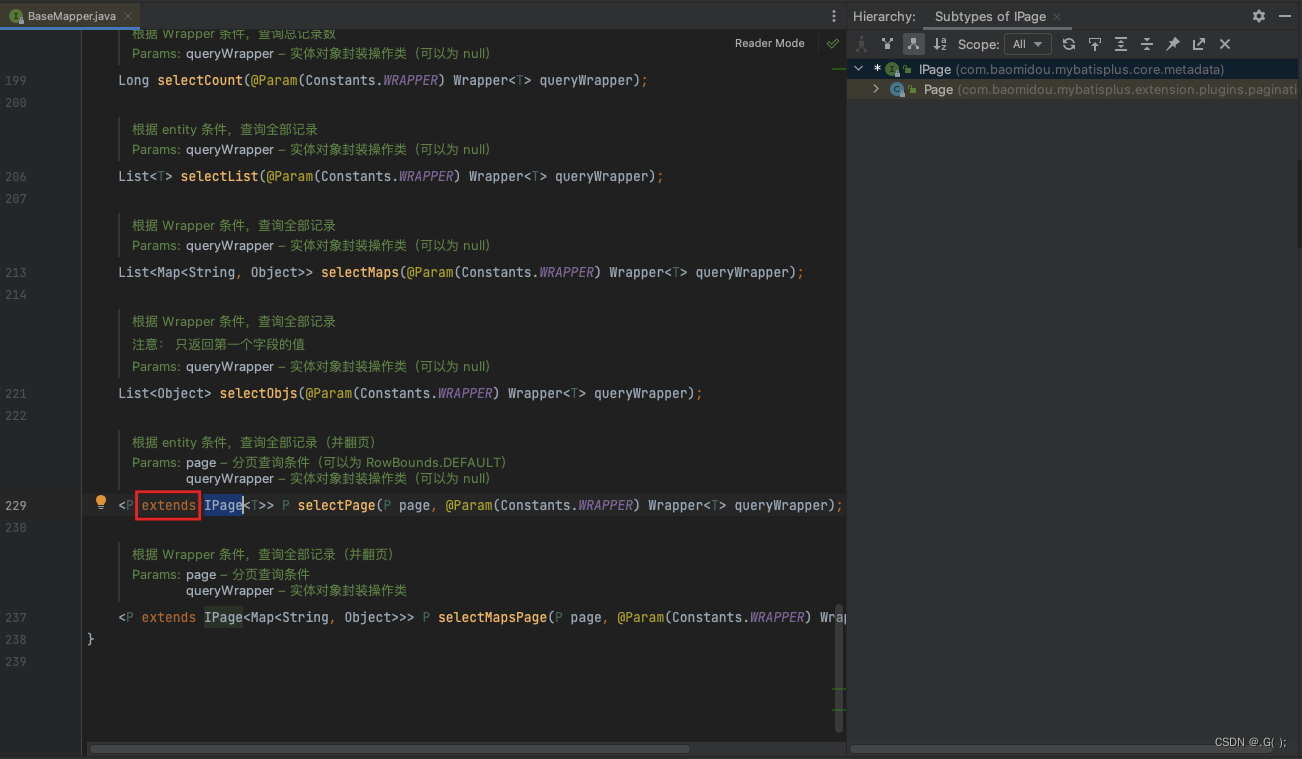
Task: Select the subtypes hierarchy button
Action: coord(913,44)
